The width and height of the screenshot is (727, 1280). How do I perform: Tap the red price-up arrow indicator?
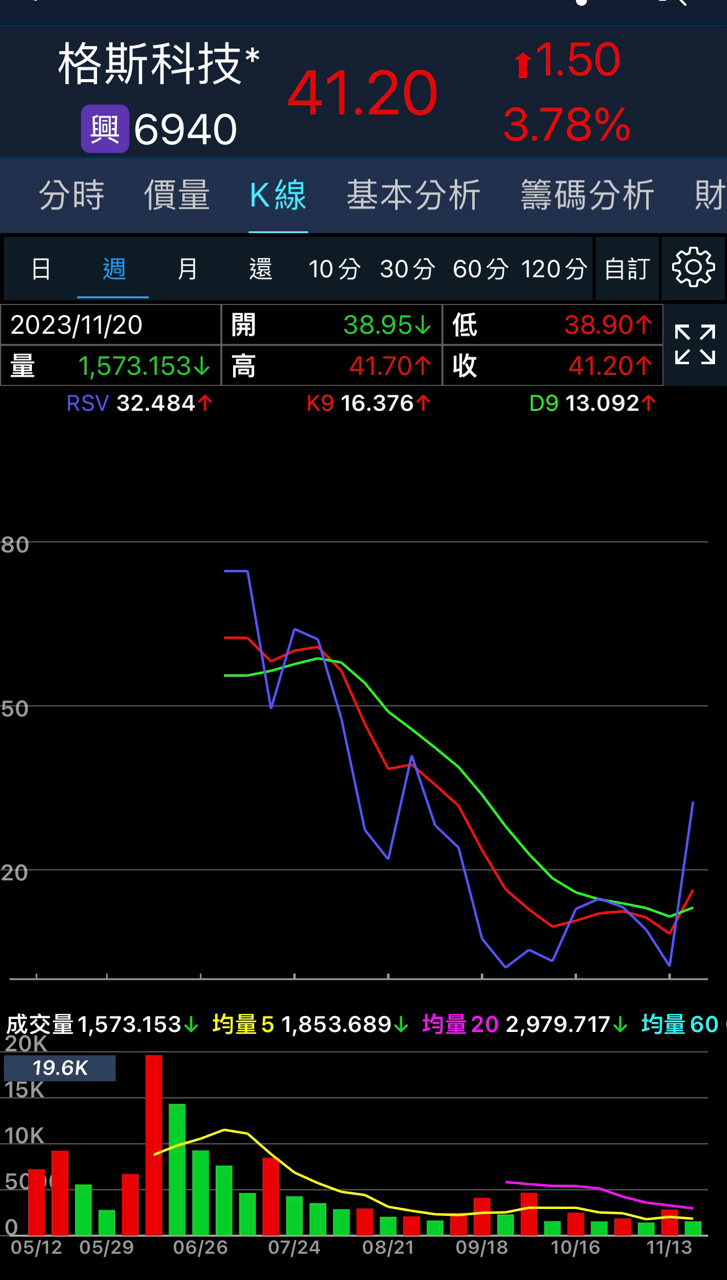[x=522, y=66]
